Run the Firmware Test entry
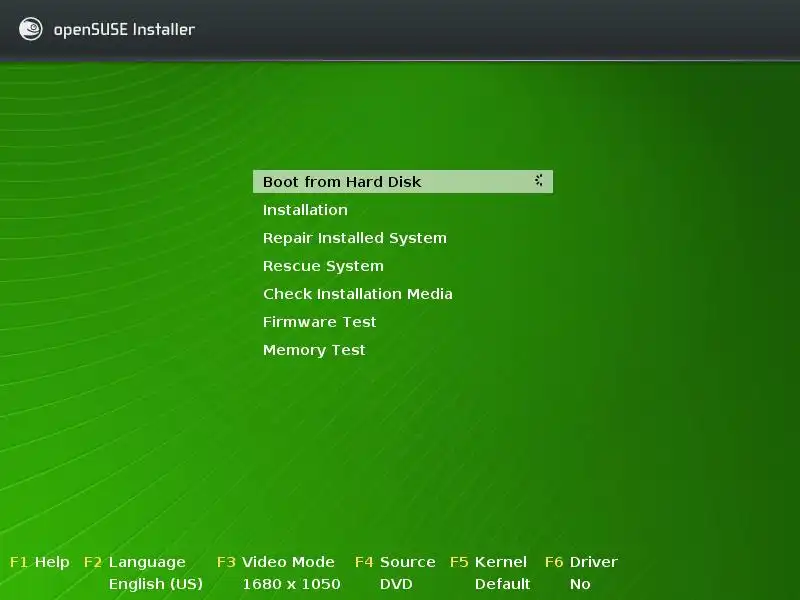Image resolution: width=800 pixels, height=600 pixels. 319,322
